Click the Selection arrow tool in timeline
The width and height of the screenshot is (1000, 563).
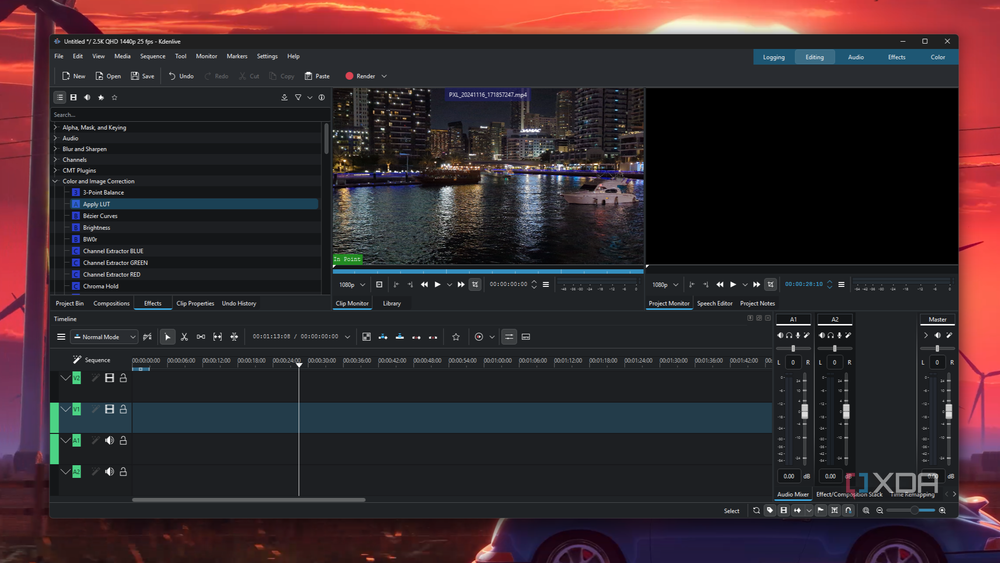(167, 337)
